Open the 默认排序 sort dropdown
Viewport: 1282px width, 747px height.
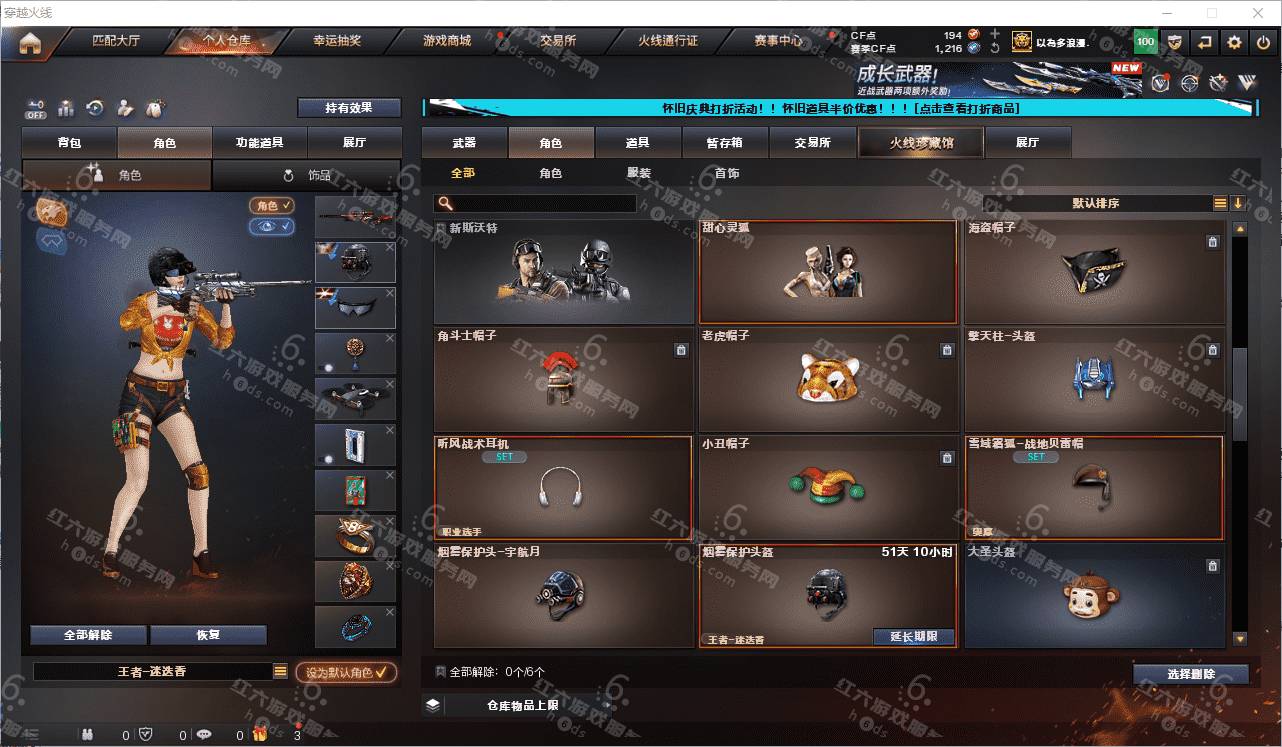[x=1096, y=203]
